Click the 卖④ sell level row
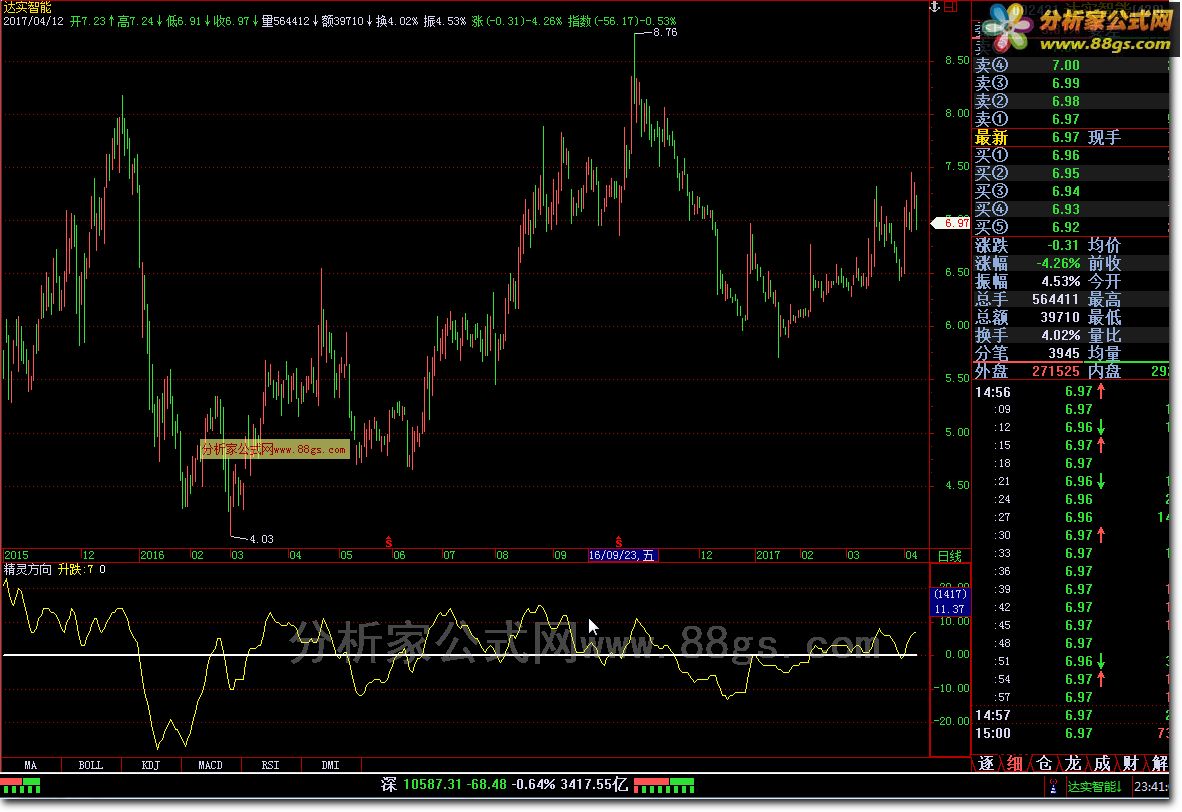This screenshot has width=1182, height=812. tap(1071, 65)
